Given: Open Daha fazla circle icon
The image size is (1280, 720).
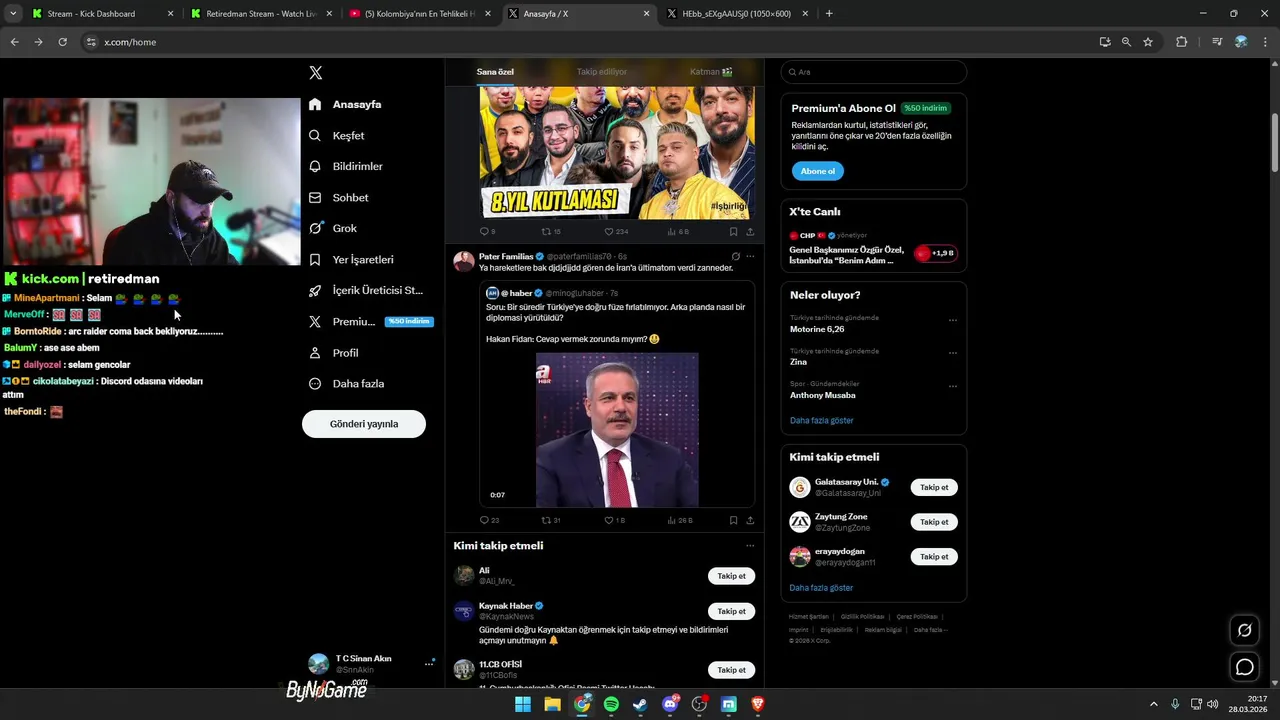Looking at the screenshot, I should [x=315, y=384].
